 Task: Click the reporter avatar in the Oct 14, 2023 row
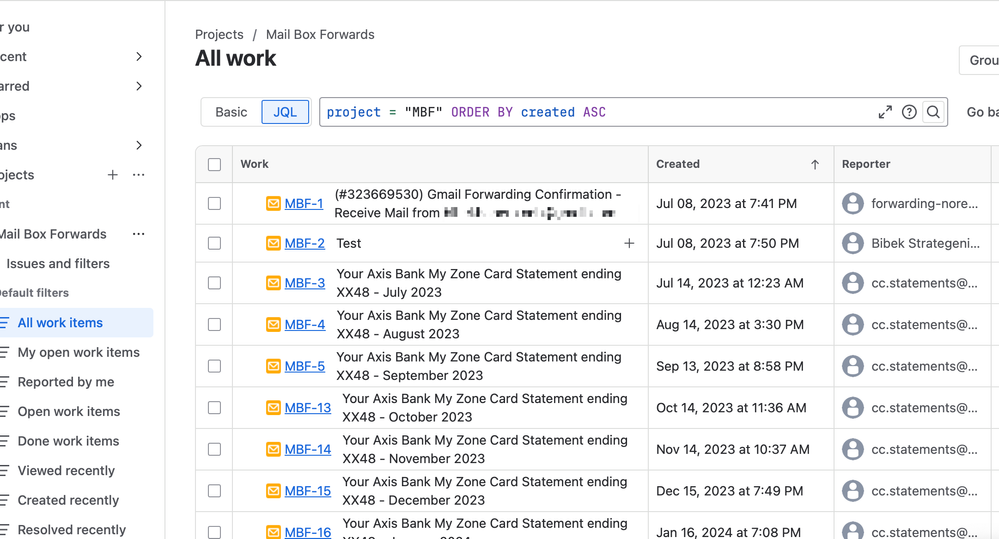point(852,408)
